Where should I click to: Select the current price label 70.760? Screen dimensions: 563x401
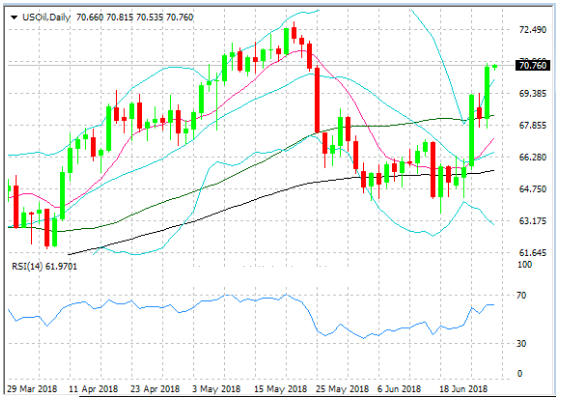click(532, 65)
